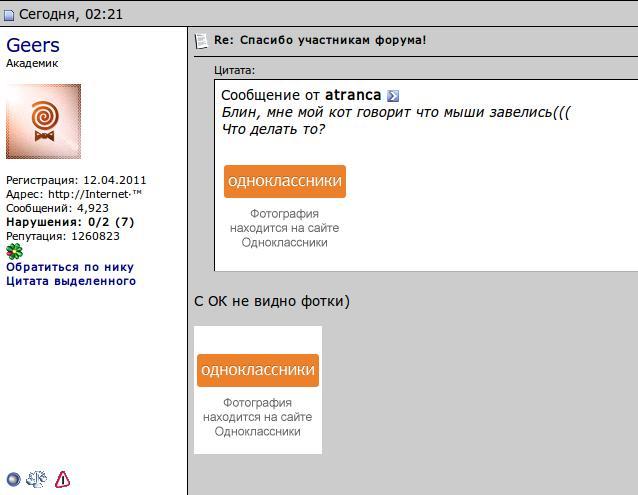Click the reputation scales icon

click(x=37, y=479)
